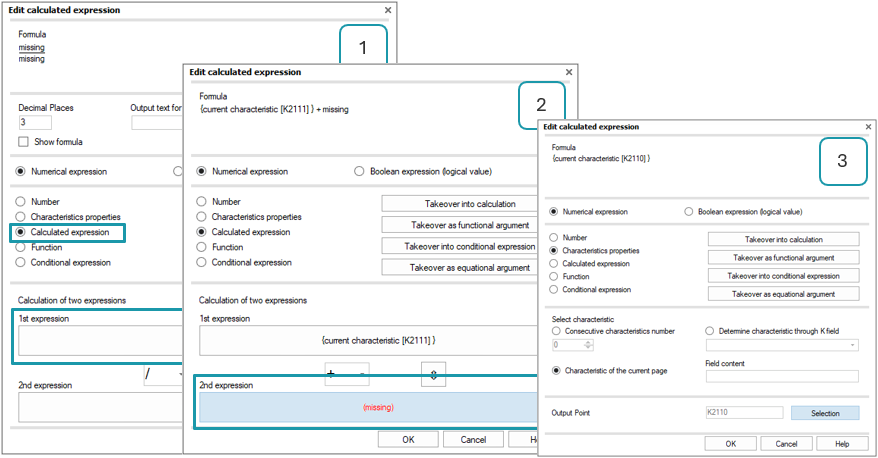Select Boolean expression in dialog 3
The height and width of the screenshot is (458, 878).
click(688, 212)
